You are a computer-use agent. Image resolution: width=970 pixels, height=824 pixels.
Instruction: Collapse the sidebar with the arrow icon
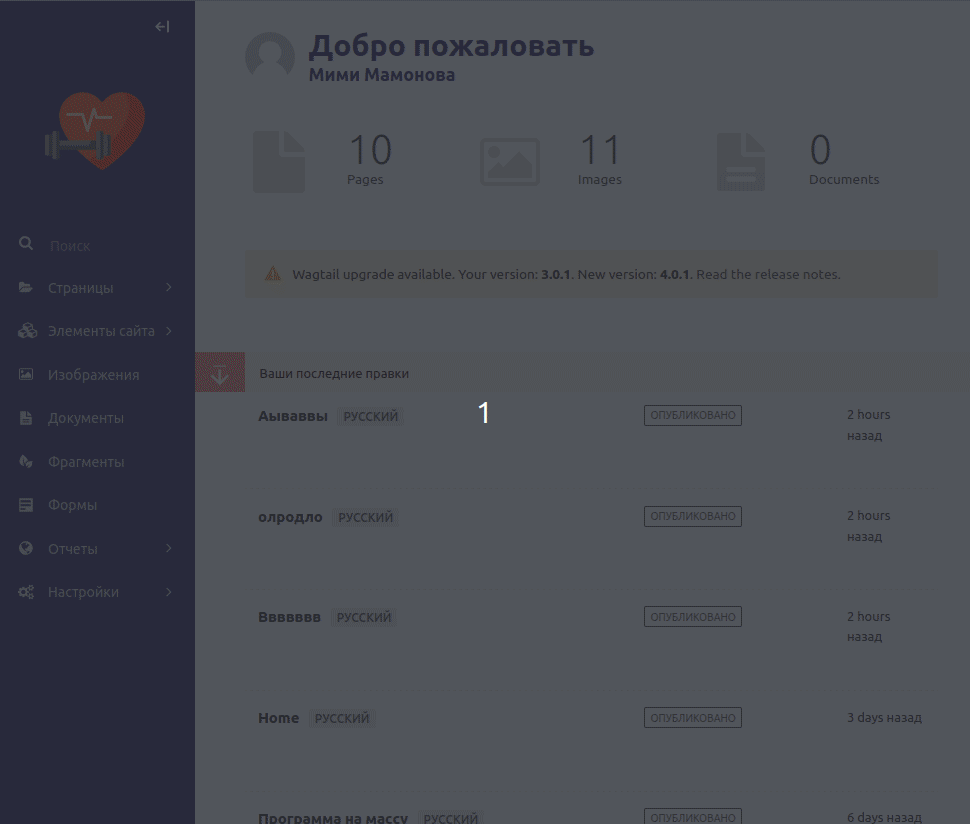pyautogui.click(x=162, y=27)
